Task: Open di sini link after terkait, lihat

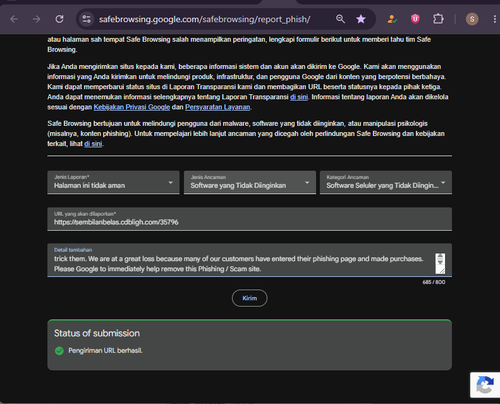Action: pos(93,144)
